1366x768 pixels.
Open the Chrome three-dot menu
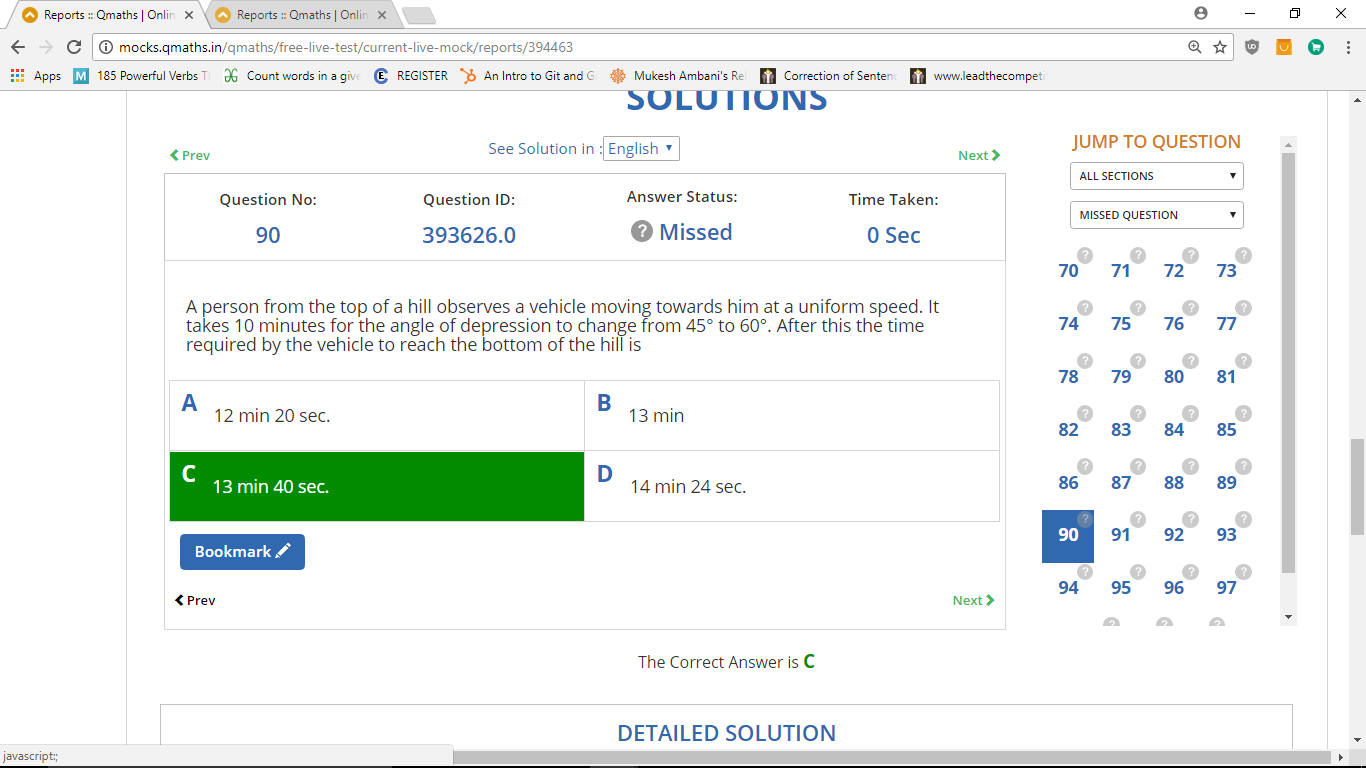coord(1347,47)
